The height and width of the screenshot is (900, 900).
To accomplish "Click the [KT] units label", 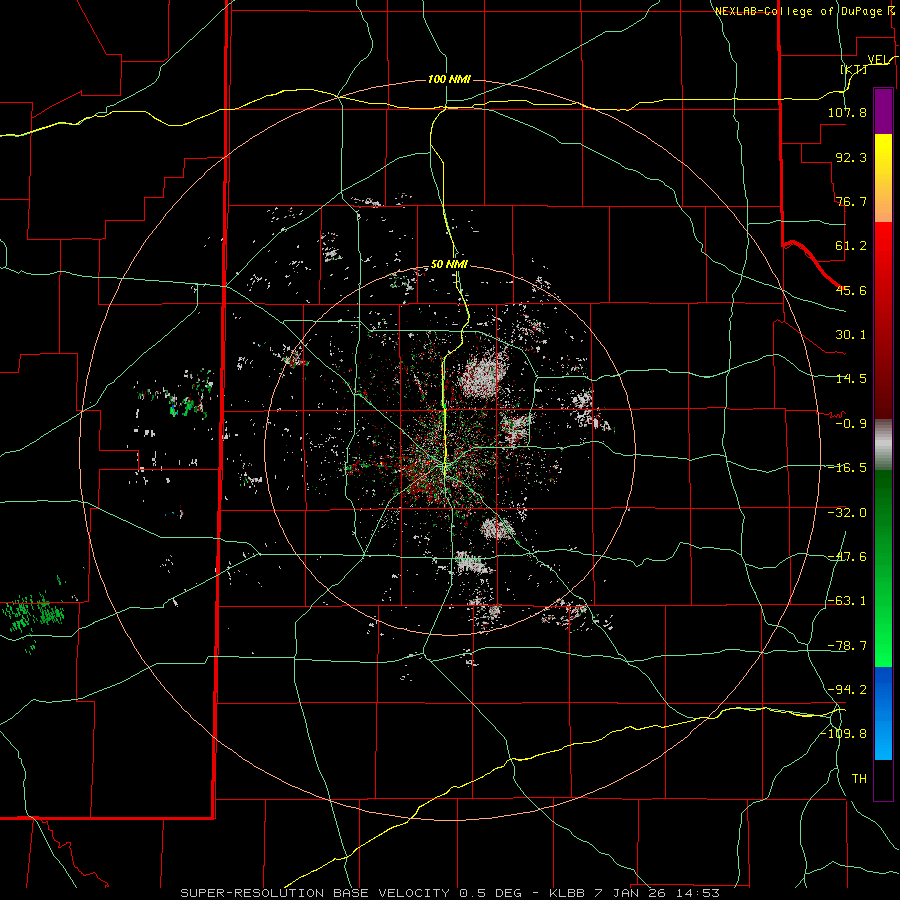I will pyautogui.click(x=854, y=69).
